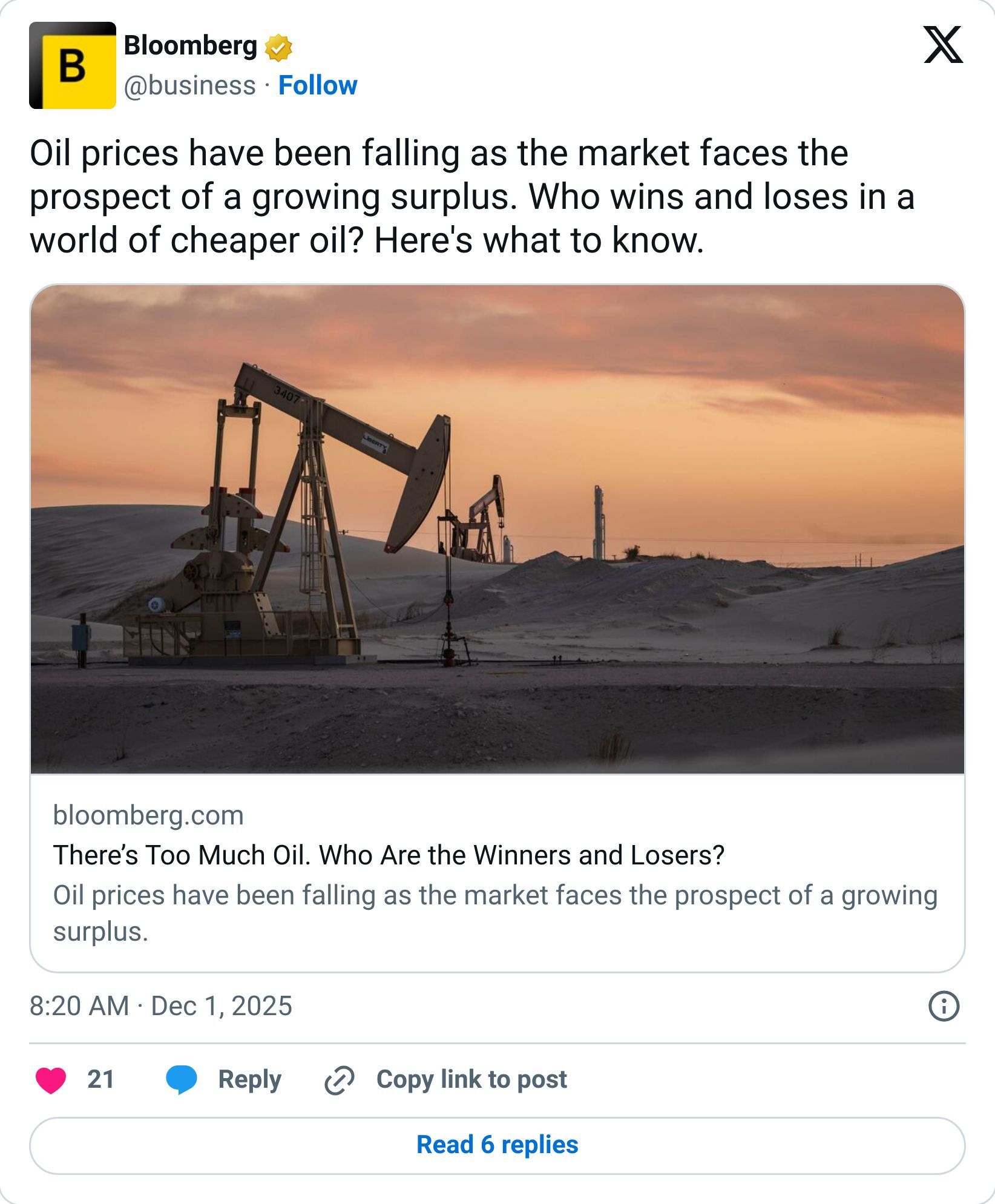This screenshot has width=995, height=1204.
Task: Open the Bloomberg display name link
Action: (190, 46)
